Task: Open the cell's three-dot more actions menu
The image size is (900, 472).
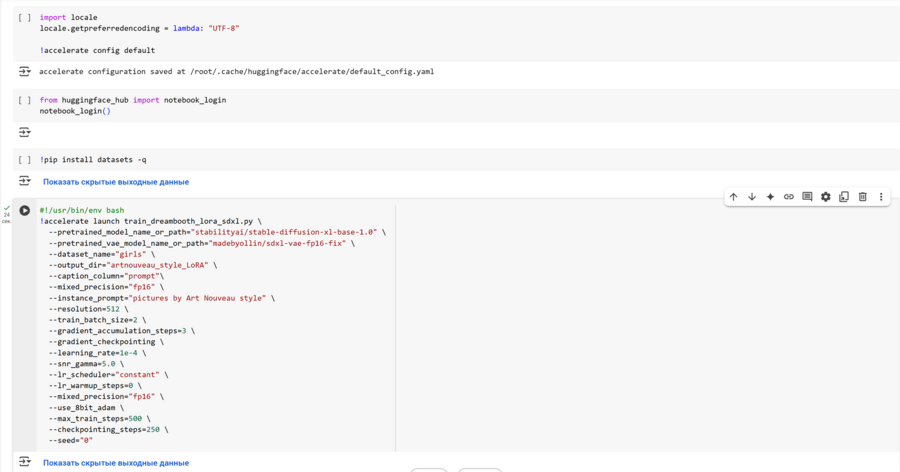Action: 881,197
